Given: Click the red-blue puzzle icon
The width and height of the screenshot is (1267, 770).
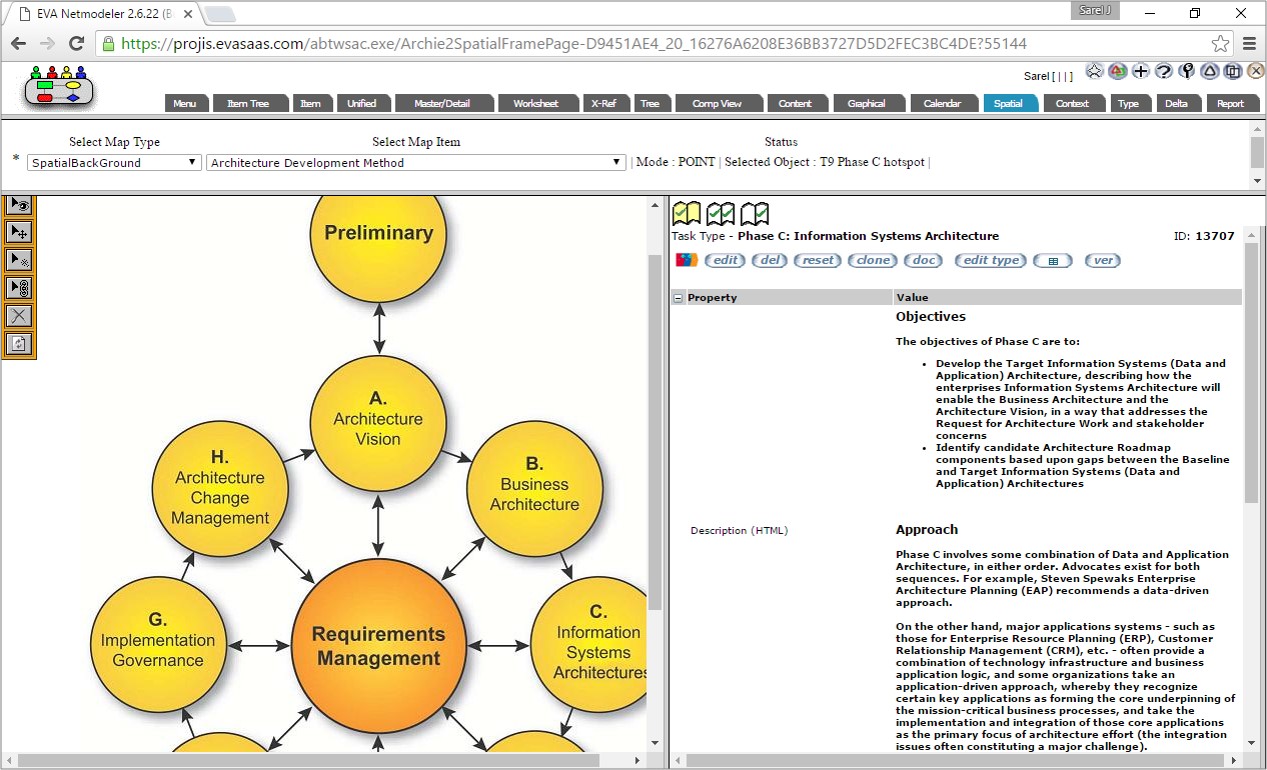Looking at the screenshot, I should coord(687,260).
